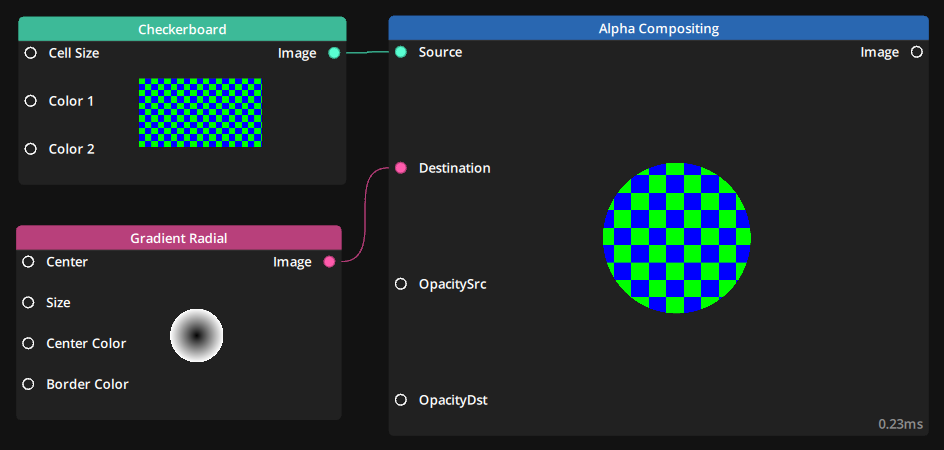
Task: Click the Center input socket
Action: pyautogui.click(x=28, y=261)
